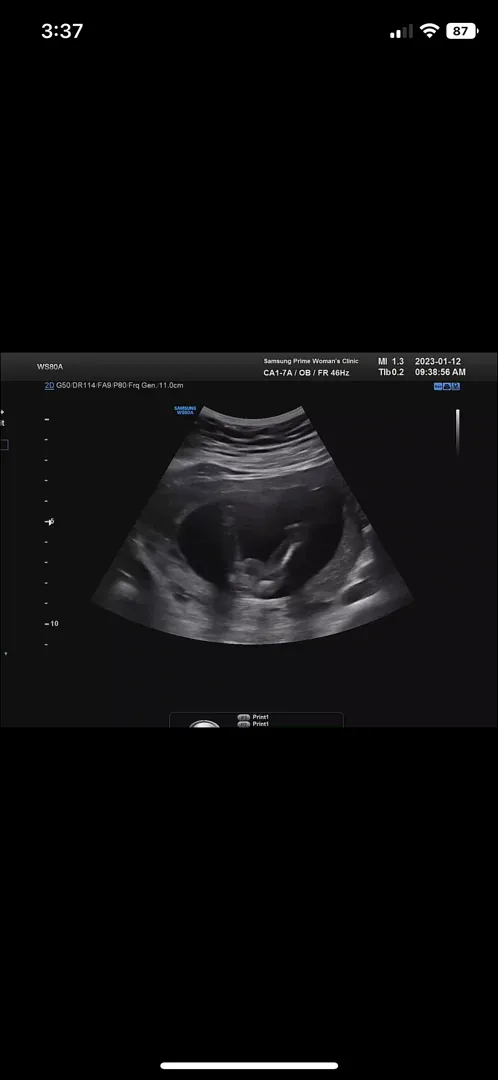
Task: Tap the phone's home indicator bar
Action: coord(249,1066)
